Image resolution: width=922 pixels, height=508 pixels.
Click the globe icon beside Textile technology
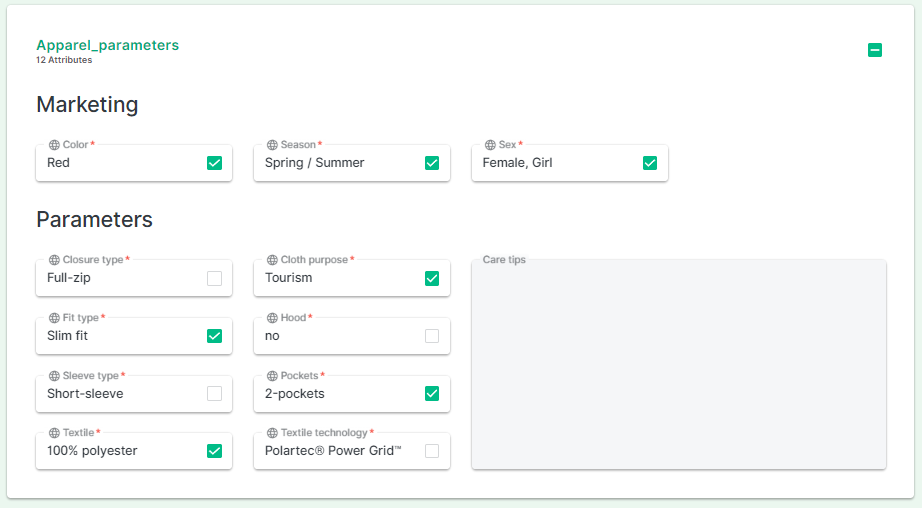272,433
